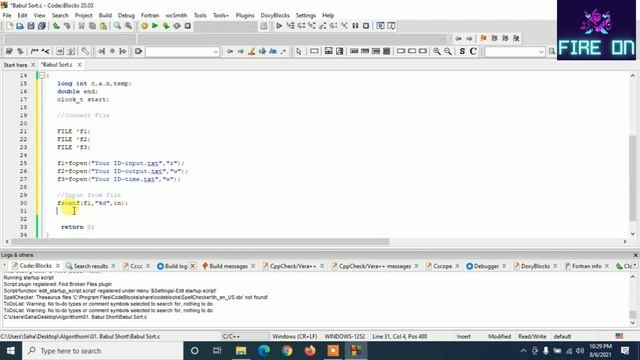
Task: Switch to the Search results log tab
Action: pyautogui.click(x=91, y=266)
